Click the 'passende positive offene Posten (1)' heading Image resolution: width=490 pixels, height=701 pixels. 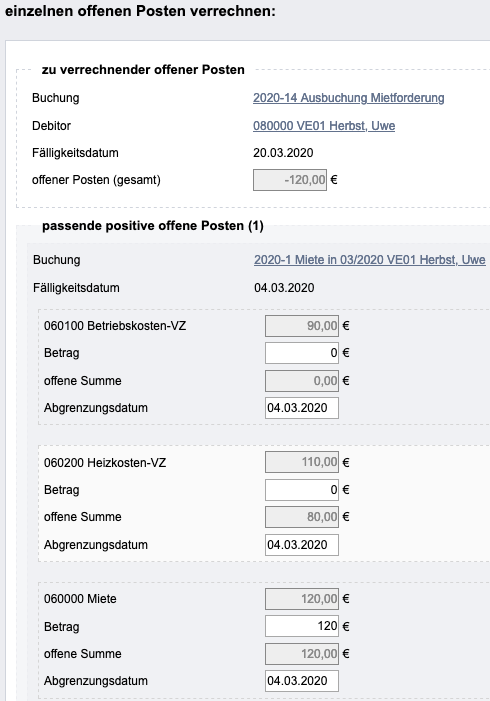152,226
